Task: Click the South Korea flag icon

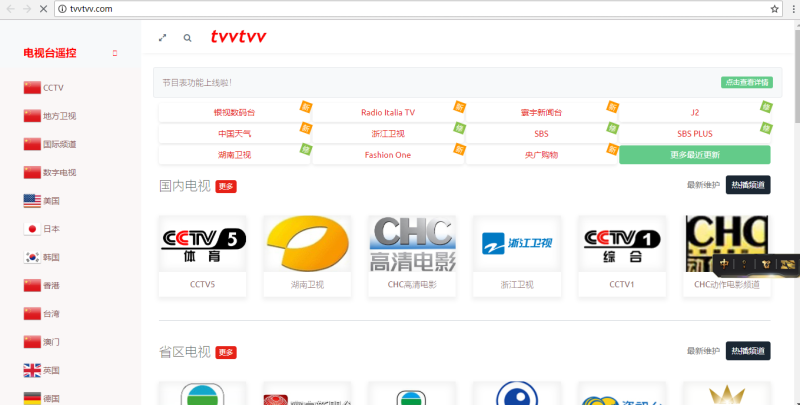Action: 32,257
